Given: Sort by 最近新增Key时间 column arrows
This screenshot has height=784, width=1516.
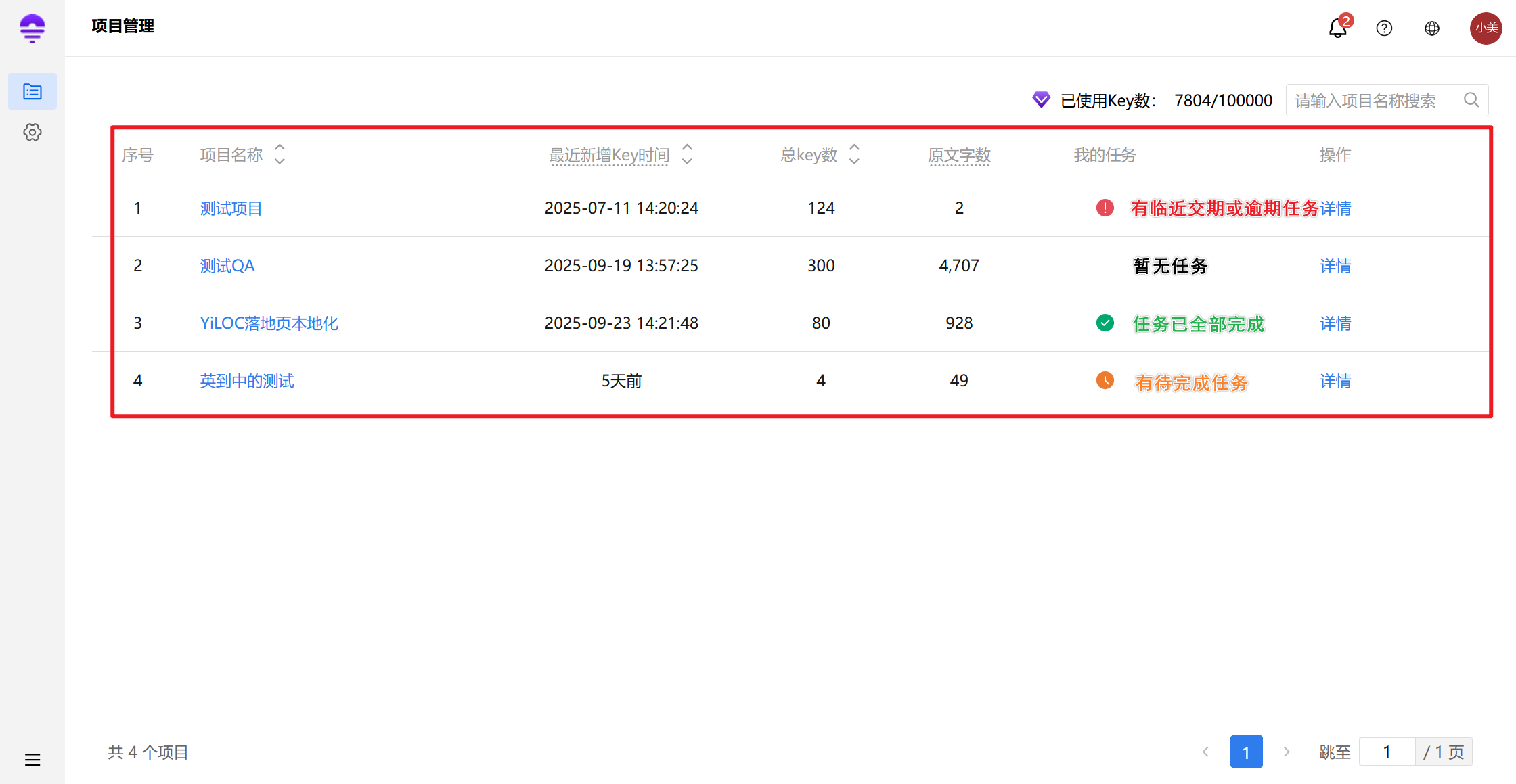Looking at the screenshot, I should tap(687, 154).
